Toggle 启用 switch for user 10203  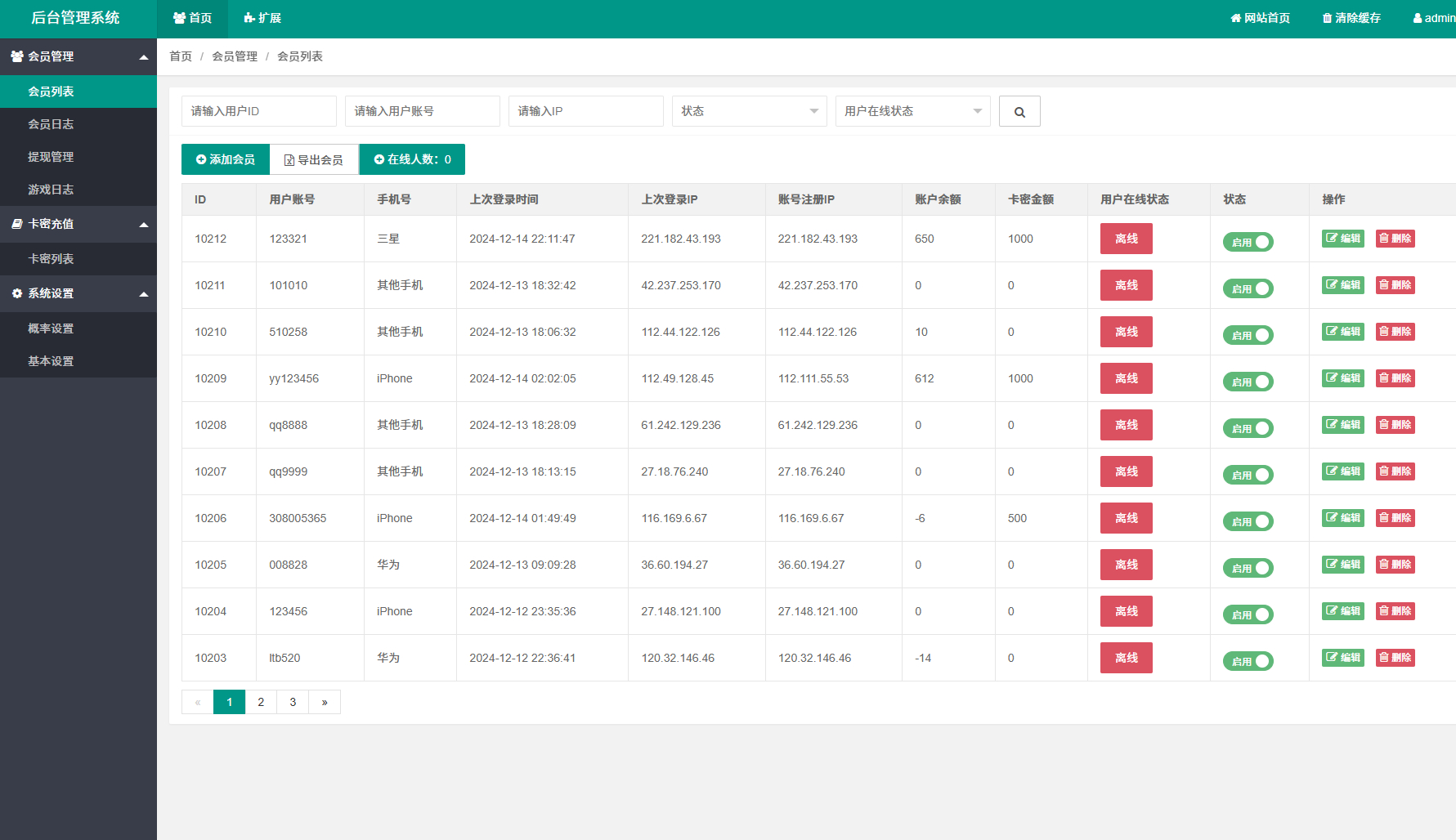coord(1248,661)
